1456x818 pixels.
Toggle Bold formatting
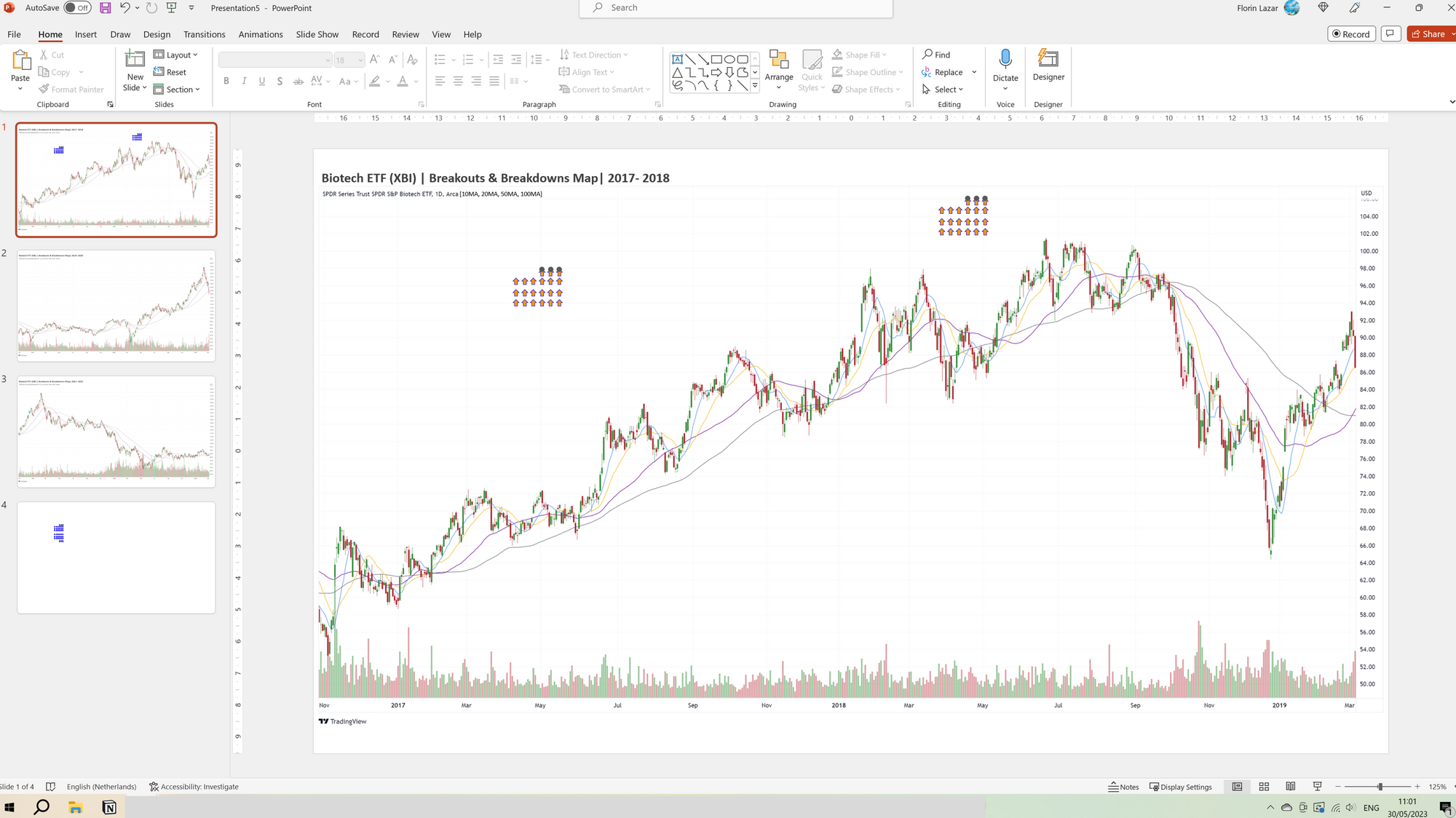pos(226,82)
